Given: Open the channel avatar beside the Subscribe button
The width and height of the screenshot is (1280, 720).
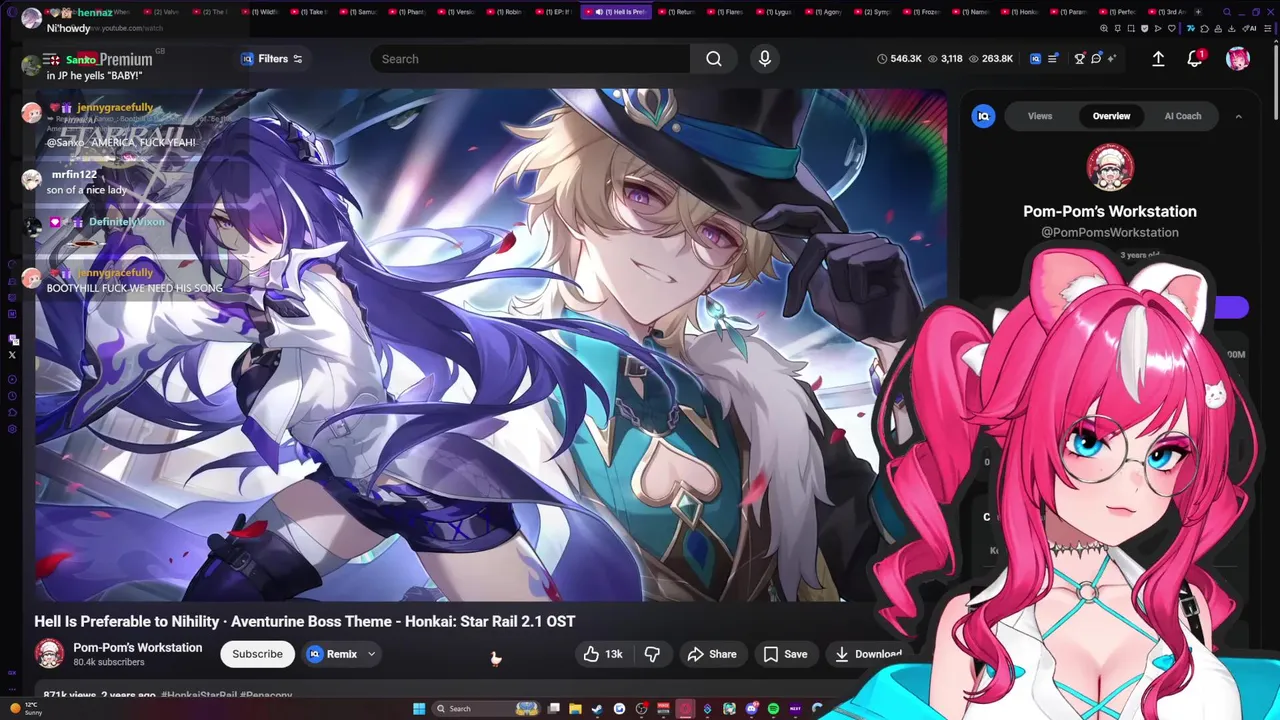Looking at the screenshot, I should point(49,654).
